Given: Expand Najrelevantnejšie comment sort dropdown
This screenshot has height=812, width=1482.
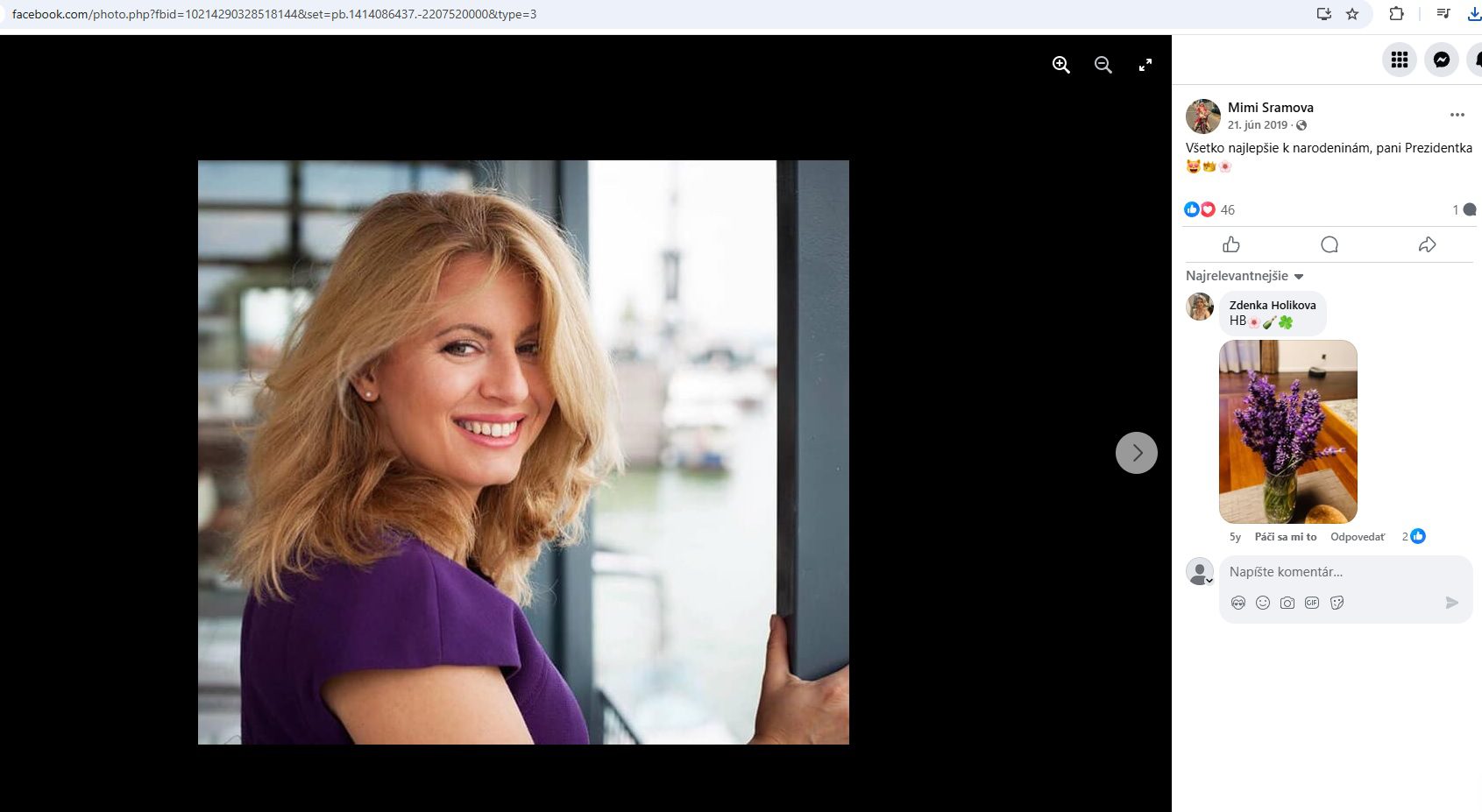Looking at the screenshot, I should (1244, 276).
